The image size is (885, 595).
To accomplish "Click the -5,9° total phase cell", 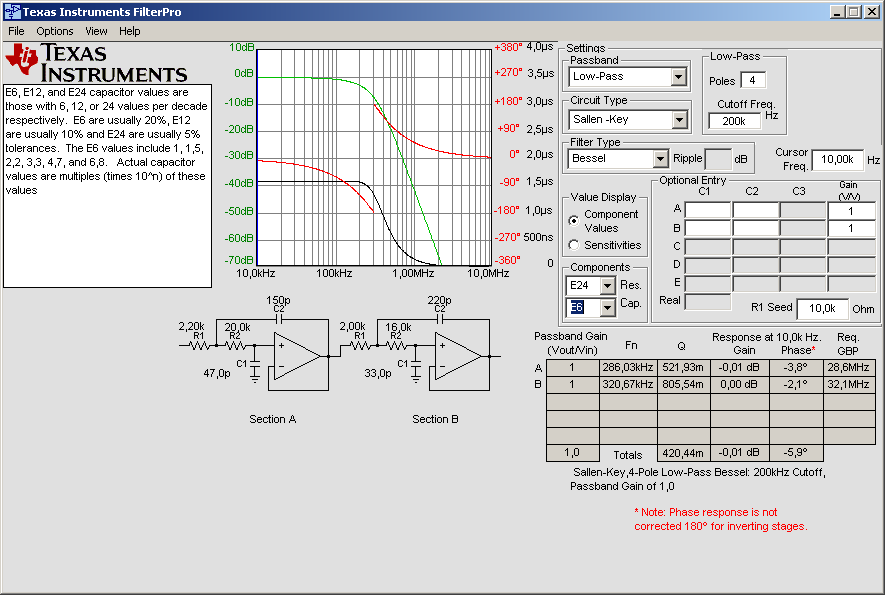I will (795, 453).
